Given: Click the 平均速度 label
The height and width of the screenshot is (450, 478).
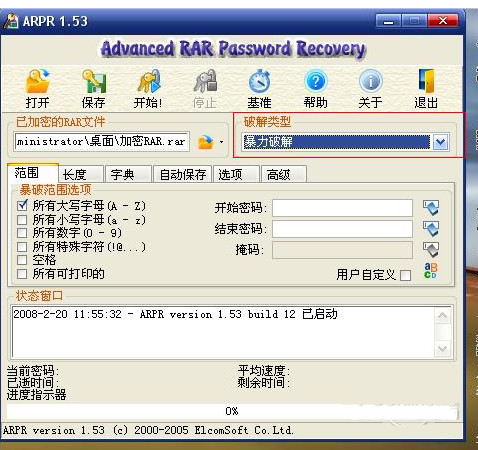Looking at the screenshot, I should tap(263, 370).
